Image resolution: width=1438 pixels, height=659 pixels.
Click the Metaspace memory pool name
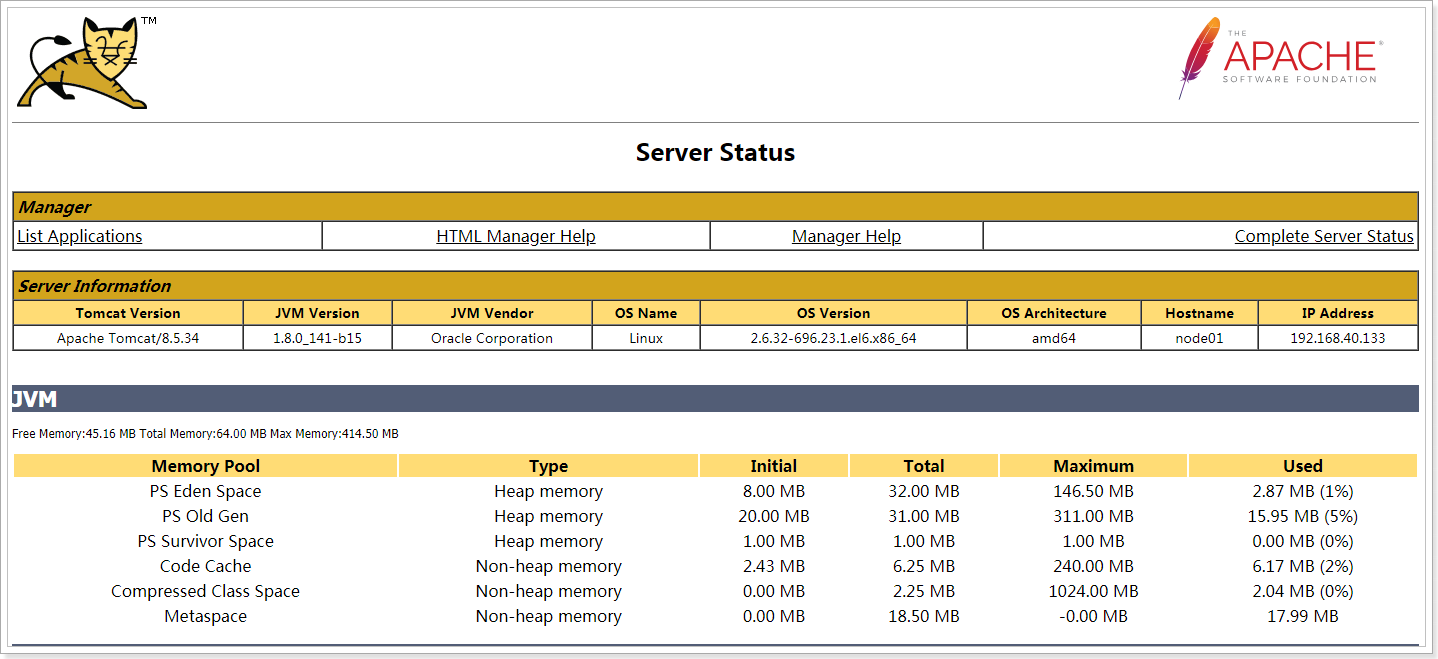[x=206, y=616]
